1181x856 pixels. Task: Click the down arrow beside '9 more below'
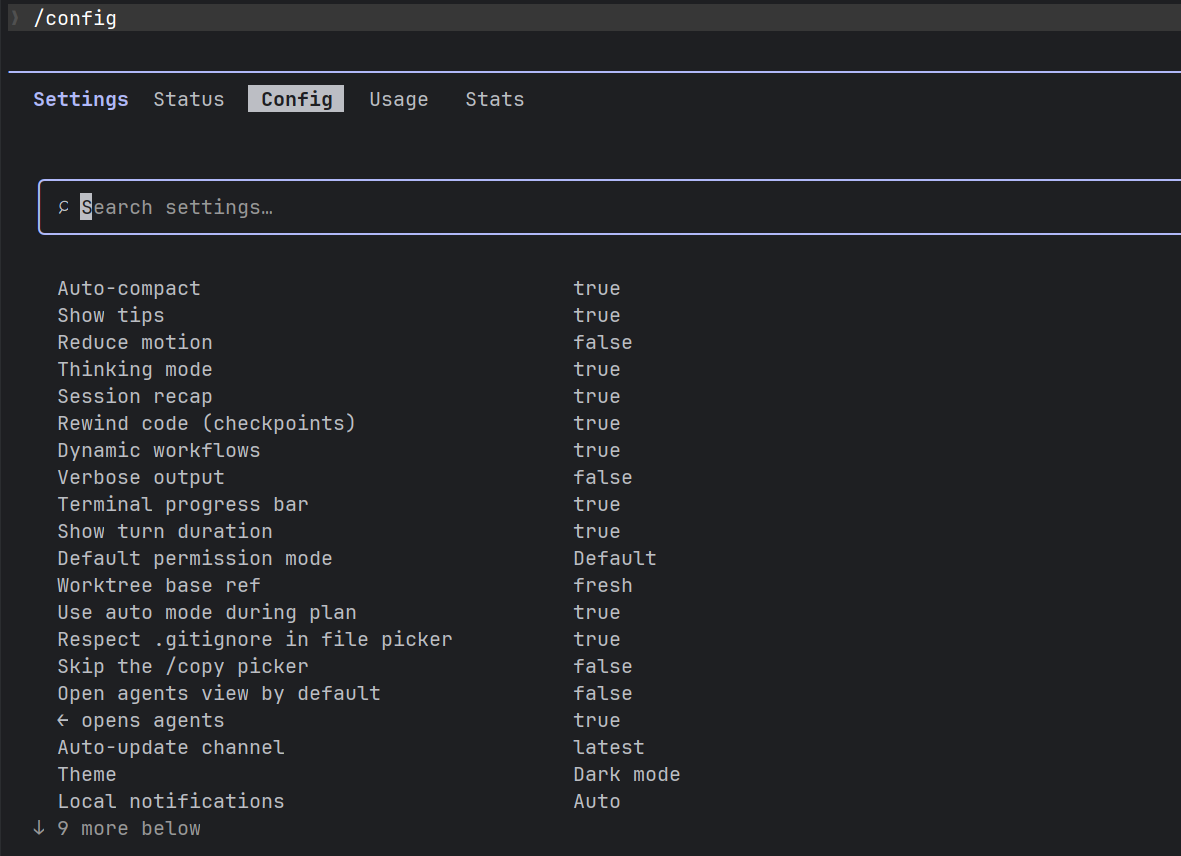(x=39, y=828)
